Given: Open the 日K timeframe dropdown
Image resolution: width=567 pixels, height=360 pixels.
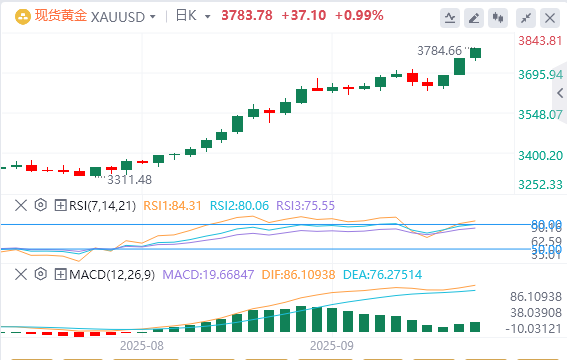Looking at the screenshot, I should click(x=193, y=16).
